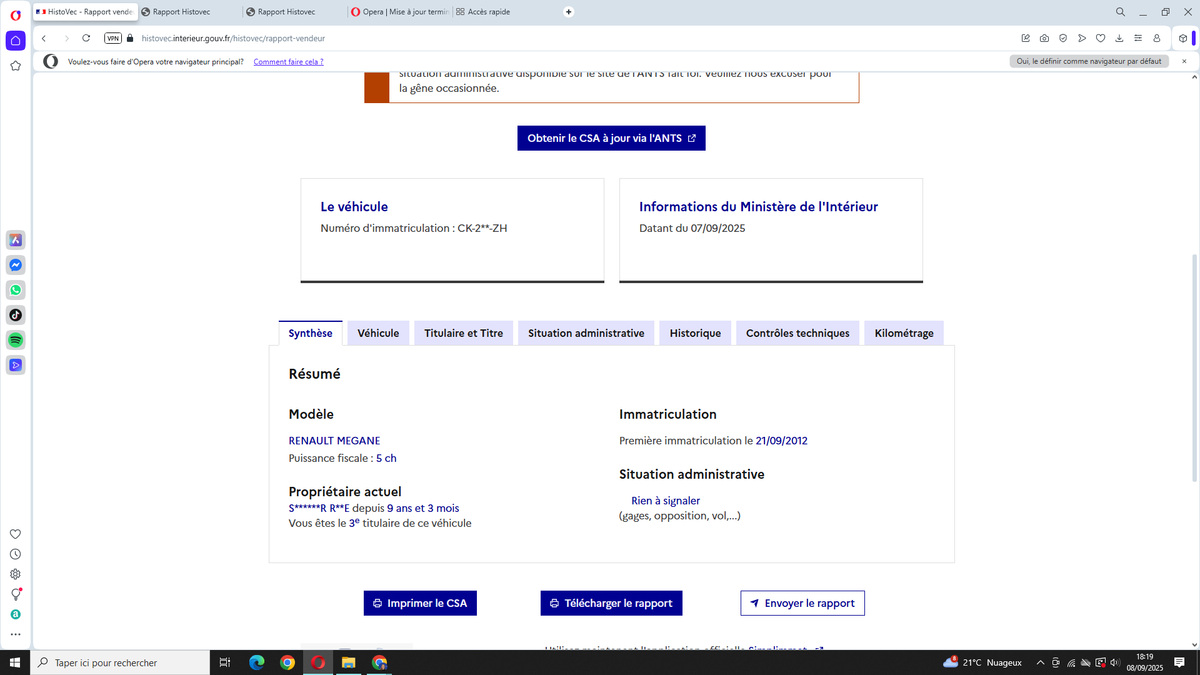Click the RENAULT MEGANE model text
1200x675 pixels.
[334, 441]
